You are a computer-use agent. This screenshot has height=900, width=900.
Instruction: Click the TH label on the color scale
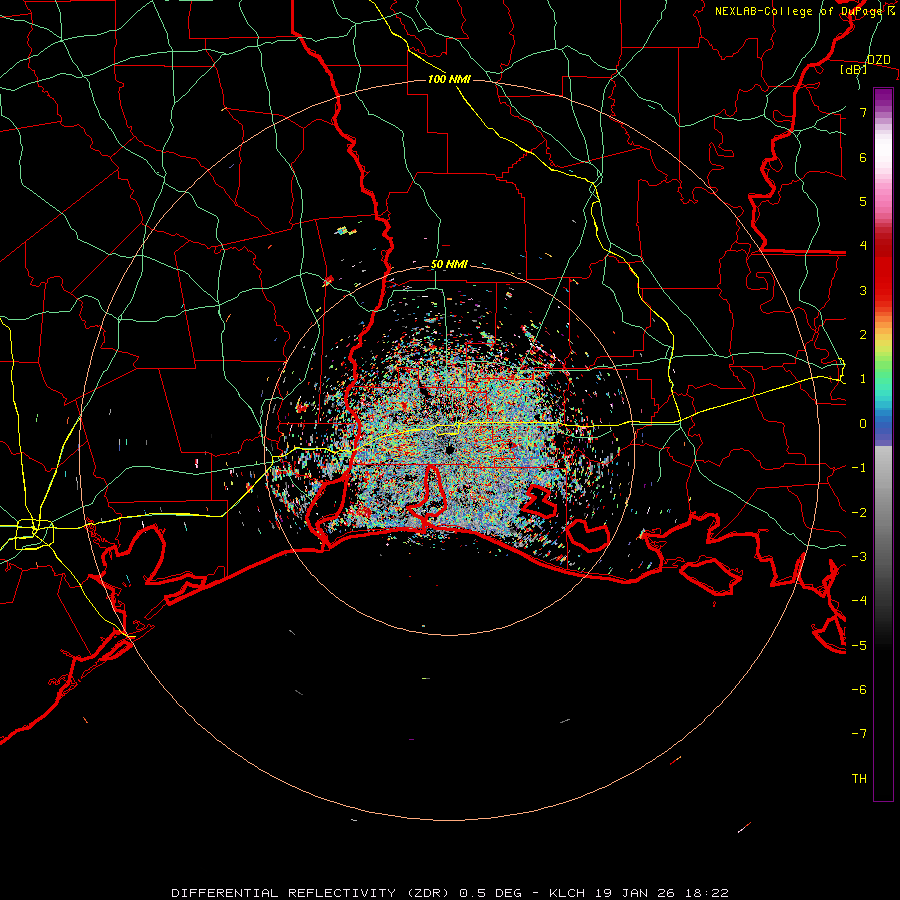(x=859, y=779)
